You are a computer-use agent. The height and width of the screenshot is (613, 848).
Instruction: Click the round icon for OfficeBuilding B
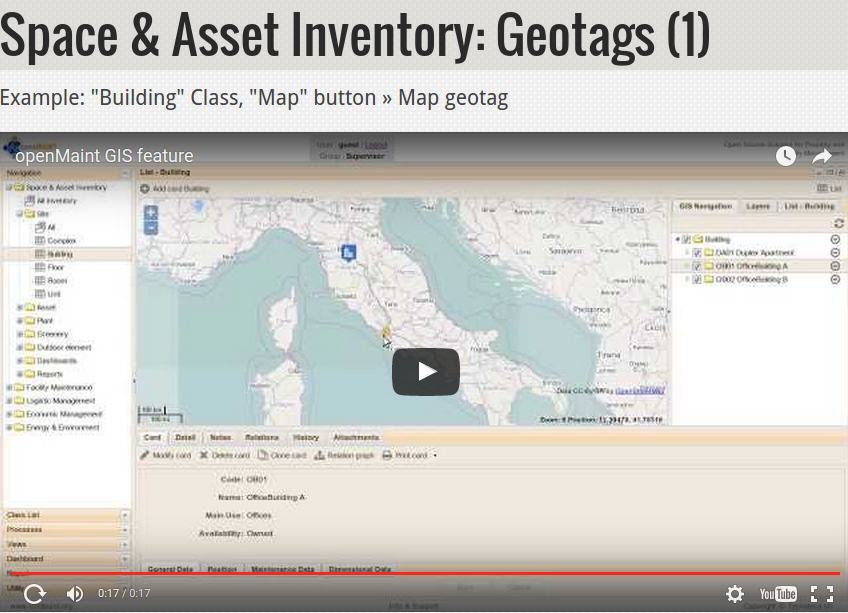point(835,280)
